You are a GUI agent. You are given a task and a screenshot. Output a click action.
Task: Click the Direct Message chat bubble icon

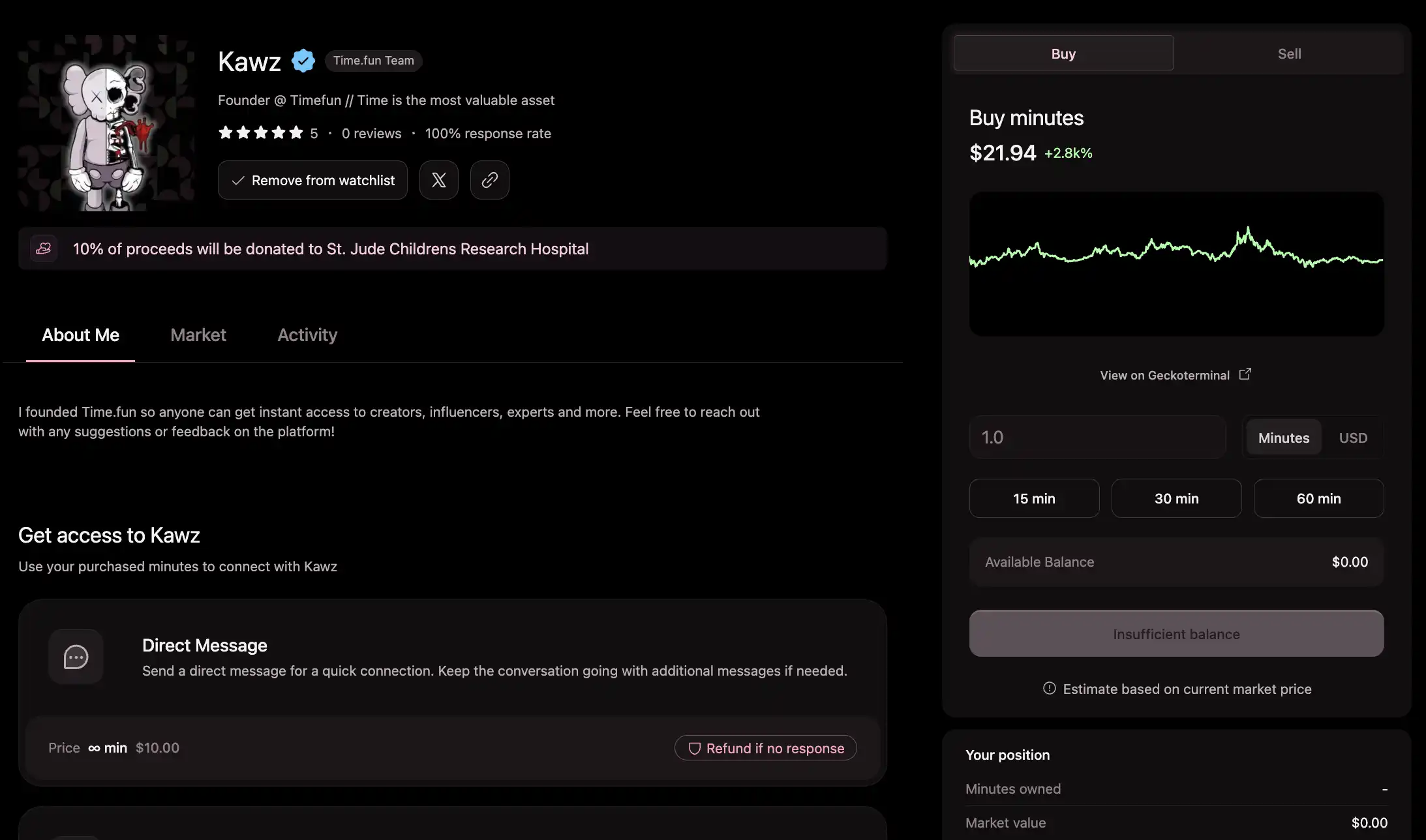click(x=76, y=657)
